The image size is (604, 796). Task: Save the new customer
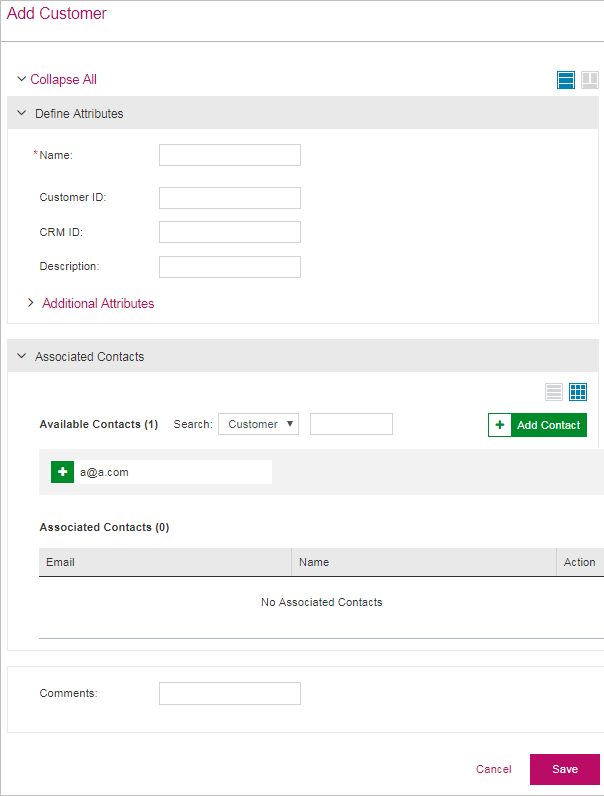(564, 769)
